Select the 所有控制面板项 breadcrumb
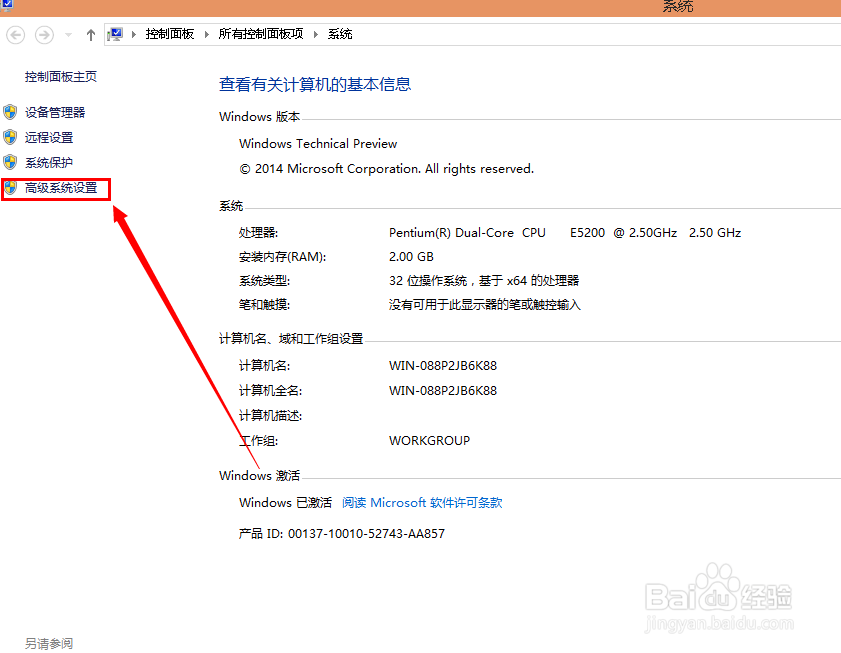This screenshot has height=653, width=841. pyautogui.click(x=261, y=34)
